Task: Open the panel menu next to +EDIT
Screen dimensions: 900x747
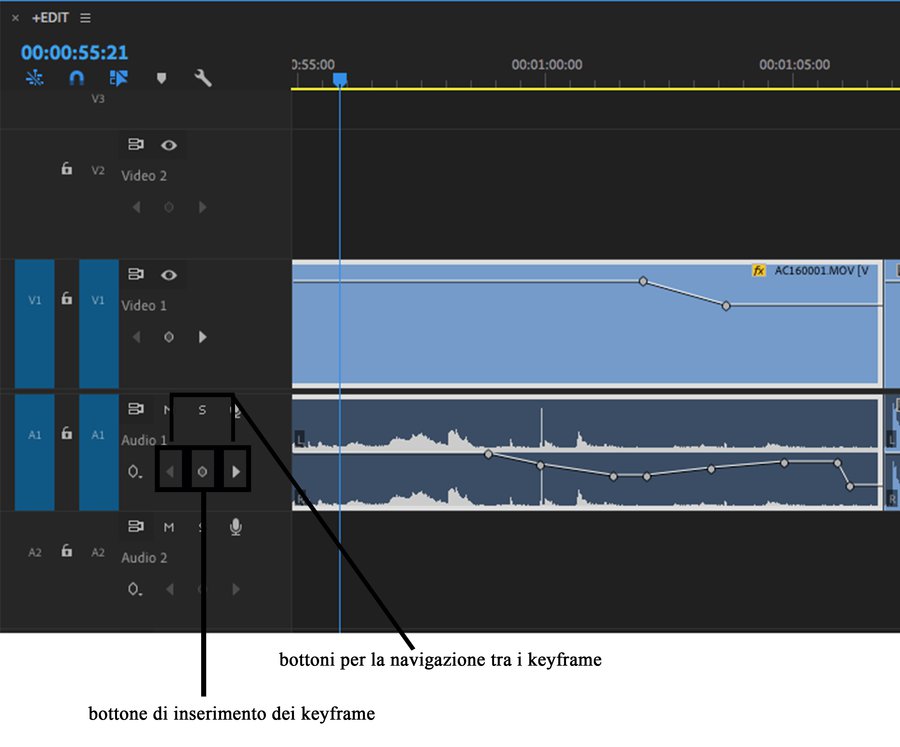Action: pos(85,18)
